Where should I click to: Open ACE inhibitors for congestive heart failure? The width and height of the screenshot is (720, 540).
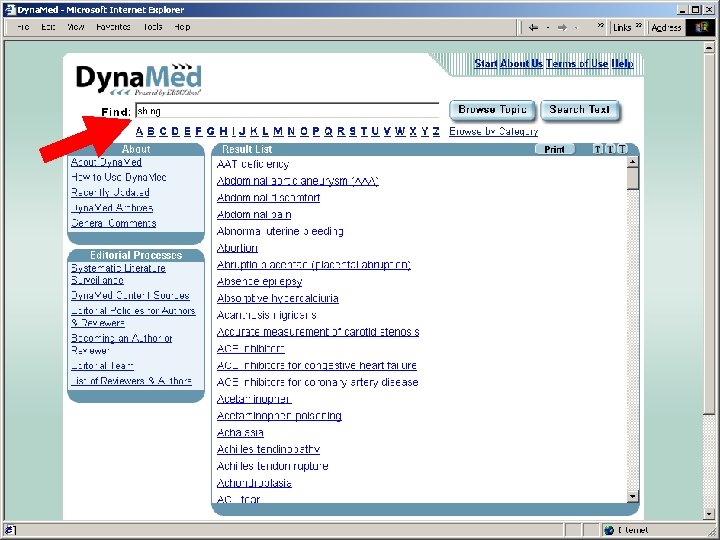coord(317,366)
